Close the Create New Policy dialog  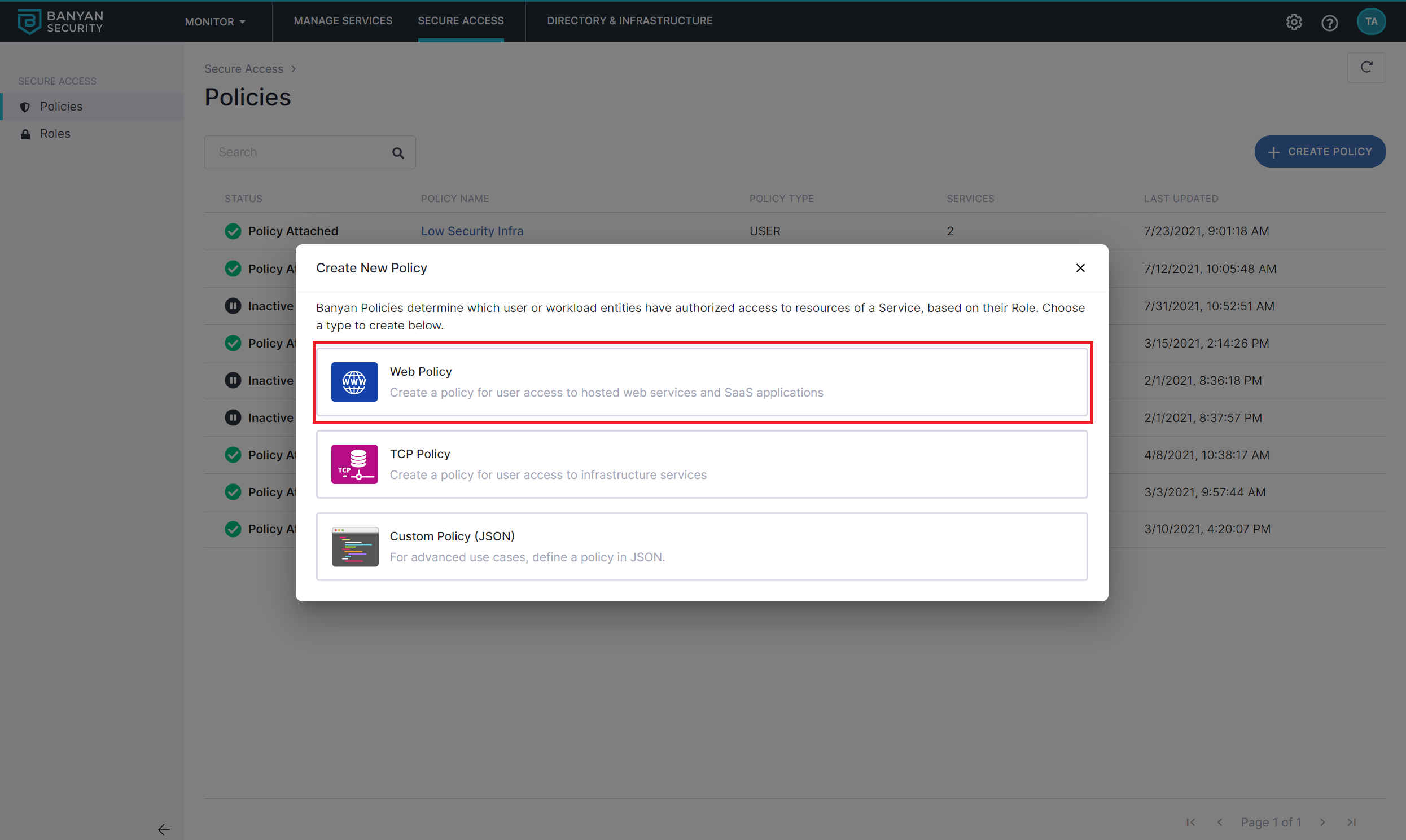point(1080,269)
